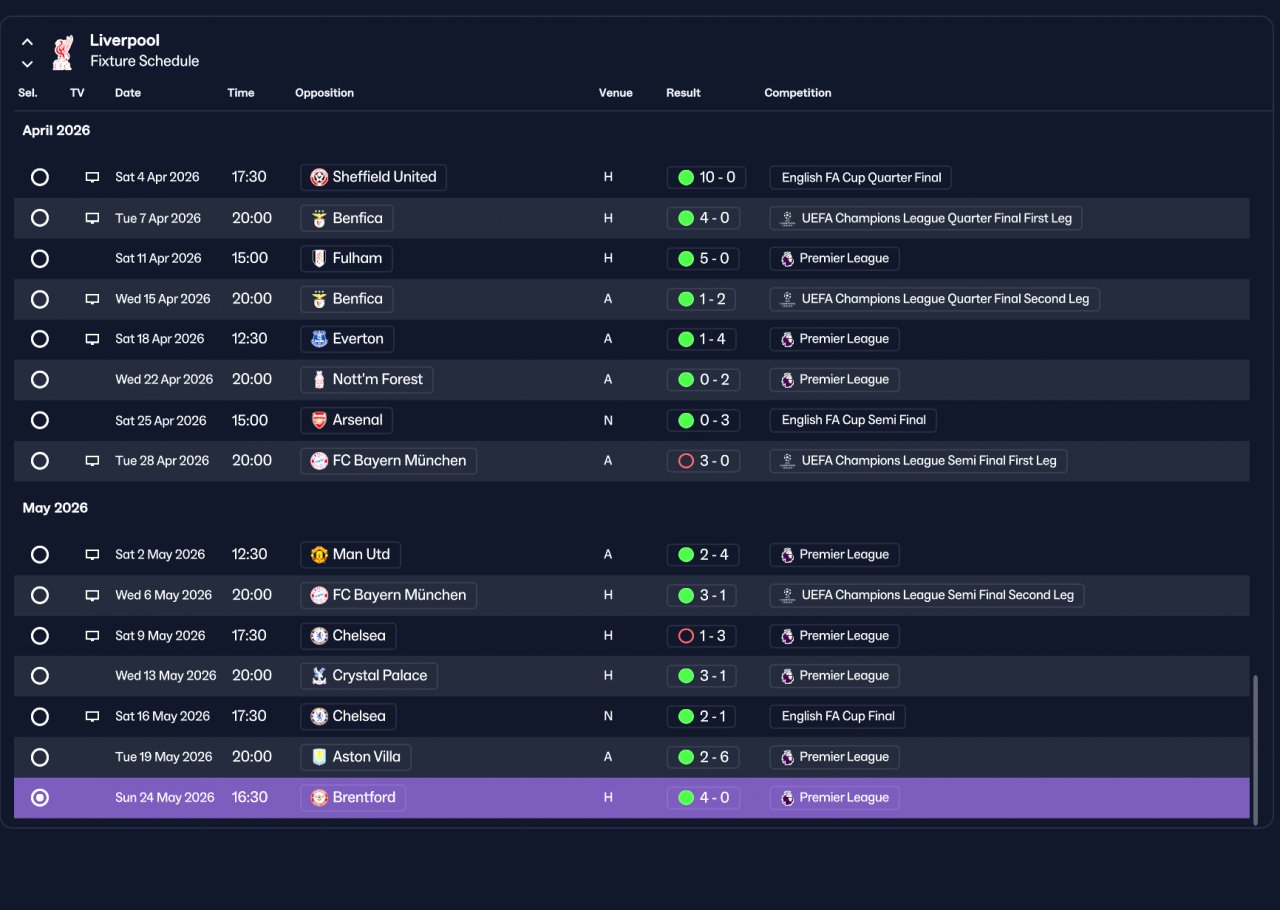Screen dimensions: 1280x910
Task: Click the Man Utd club badge
Action: pos(319,554)
